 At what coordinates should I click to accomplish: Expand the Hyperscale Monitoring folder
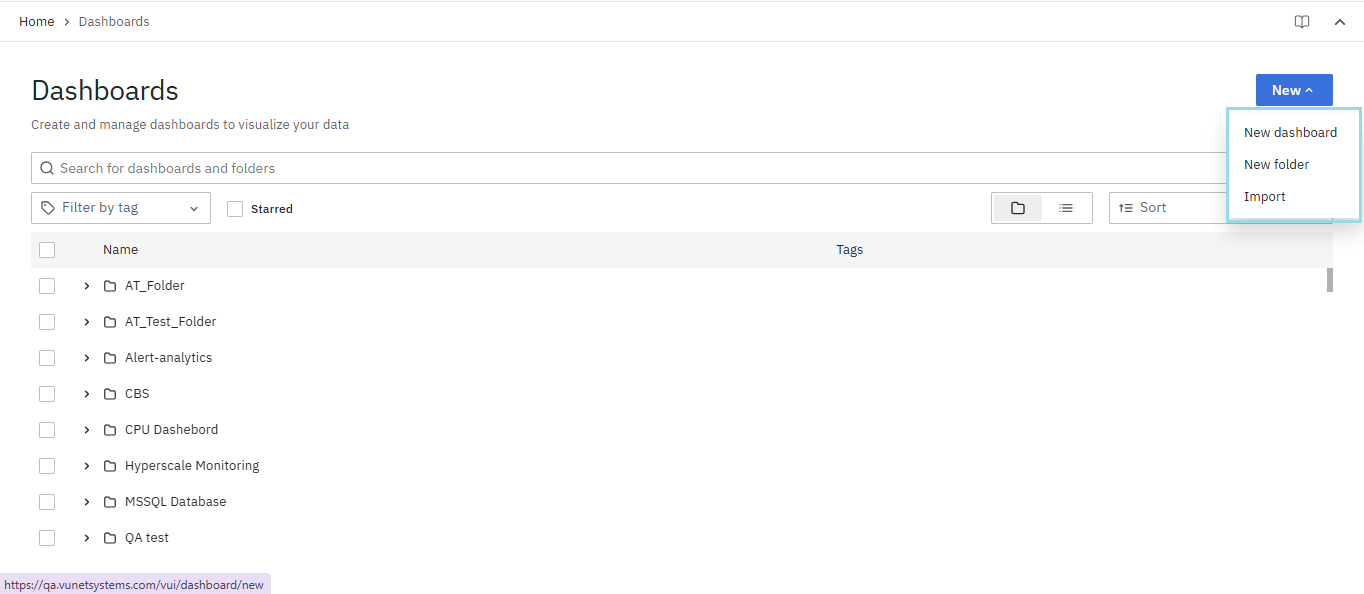click(87, 466)
